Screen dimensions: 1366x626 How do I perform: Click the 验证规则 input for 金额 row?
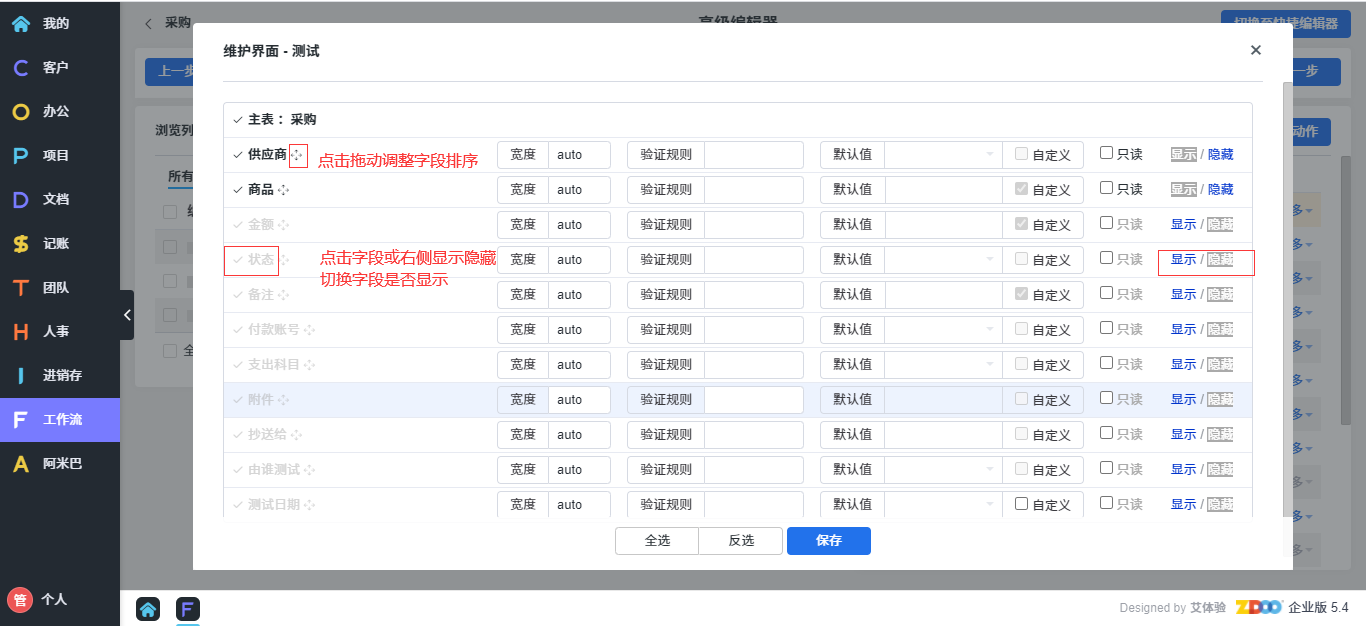[x=753, y=225]
